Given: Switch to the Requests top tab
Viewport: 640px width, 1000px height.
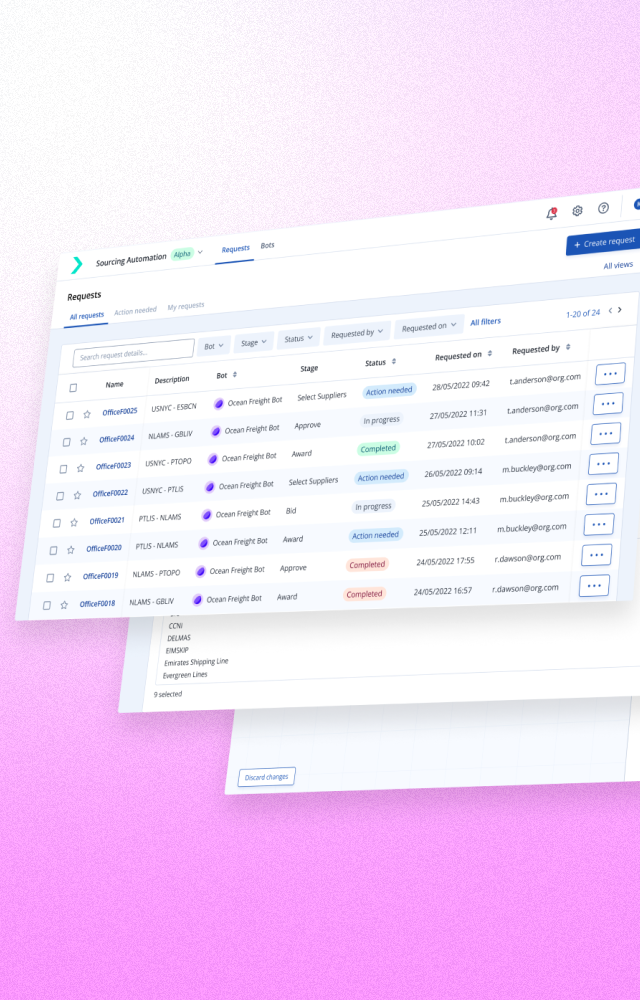Looking at the screenshot, I should point(235,249).
